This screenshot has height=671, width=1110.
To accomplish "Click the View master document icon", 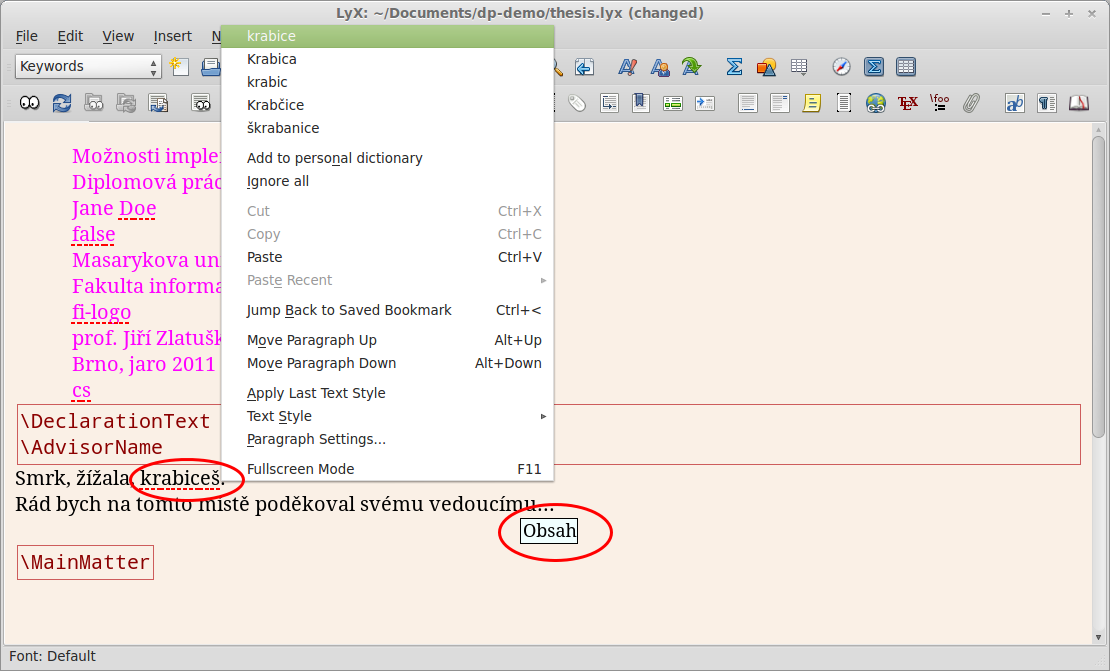I will (94, 103).
